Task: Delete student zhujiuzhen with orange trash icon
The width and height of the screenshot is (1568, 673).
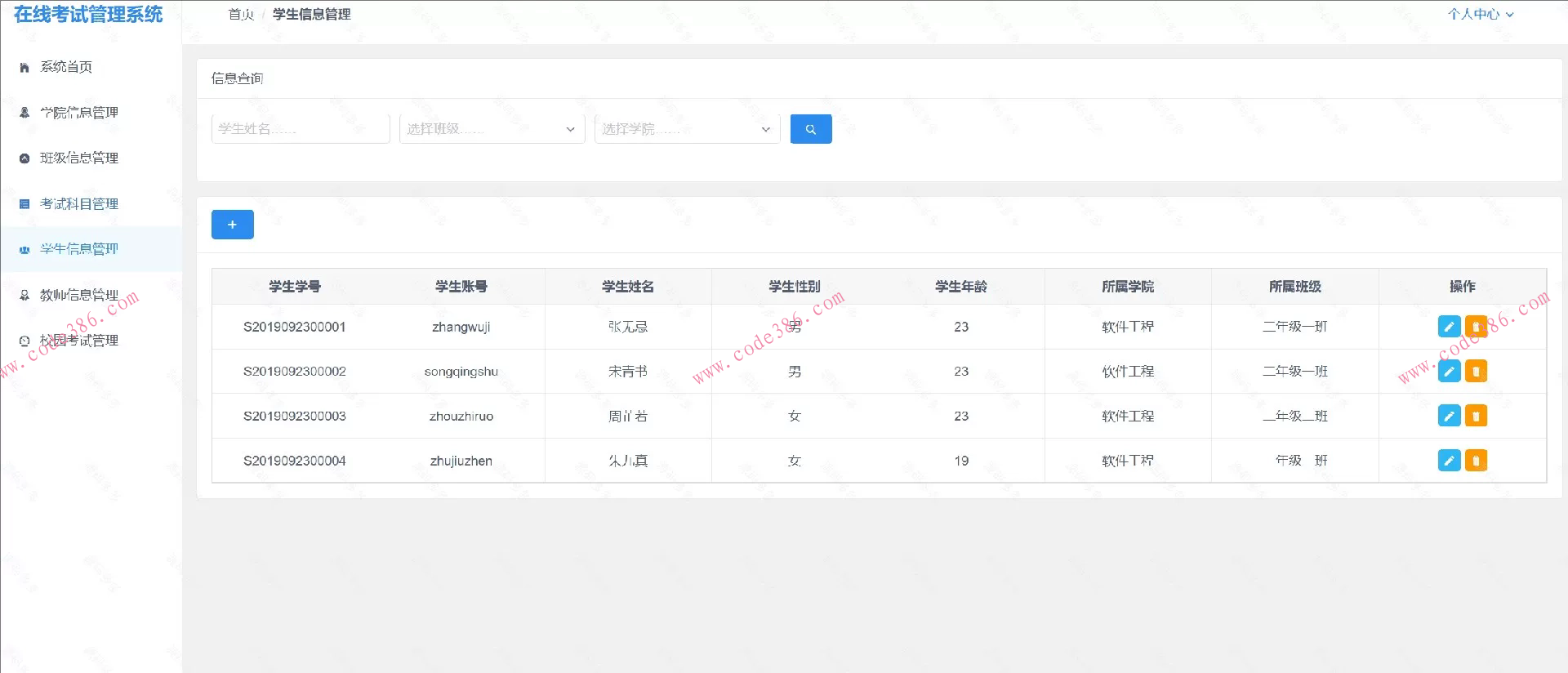Action: pyautogui.click(x=1476, y=461)
